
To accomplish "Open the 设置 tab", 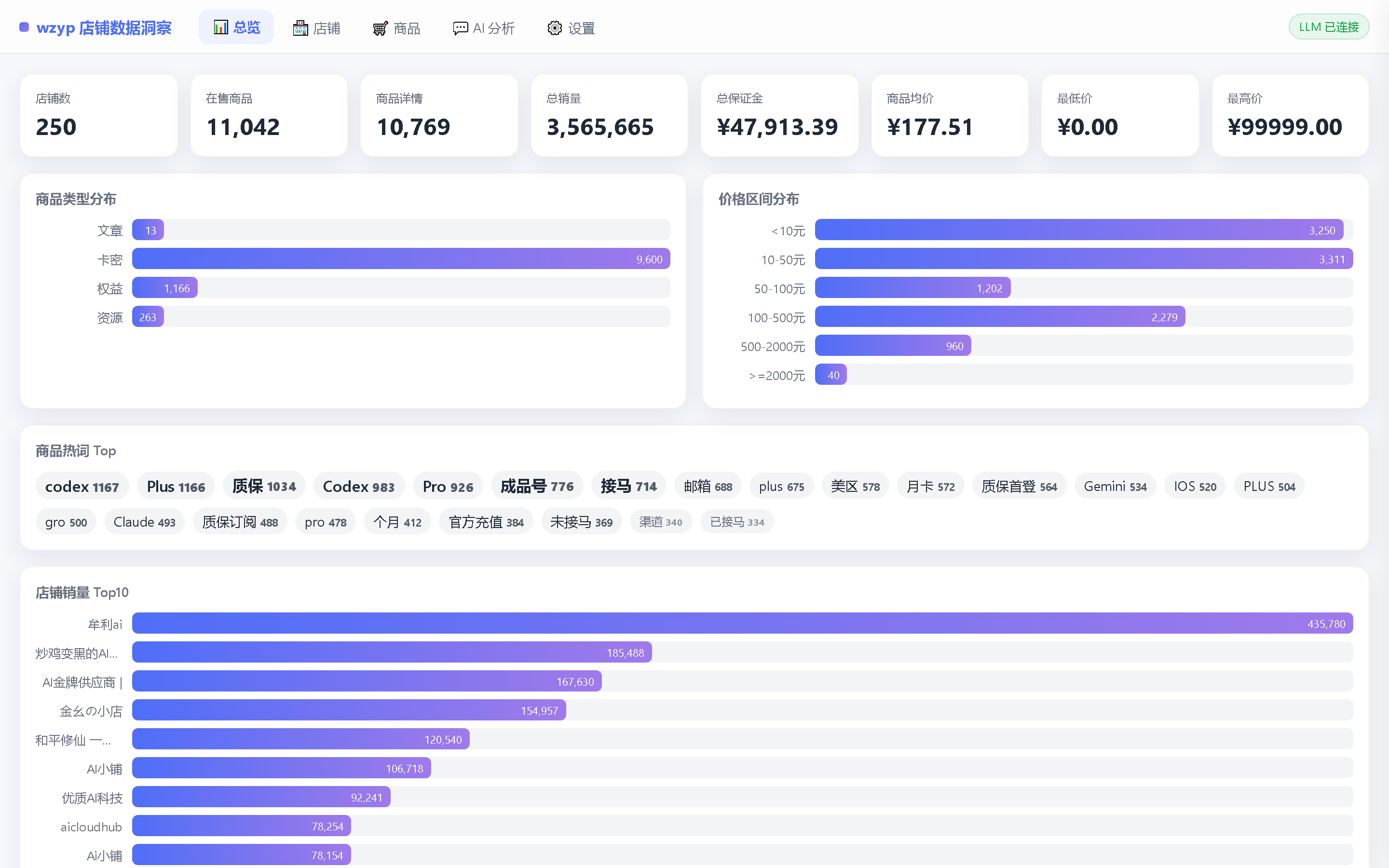I will pos(571,28).
